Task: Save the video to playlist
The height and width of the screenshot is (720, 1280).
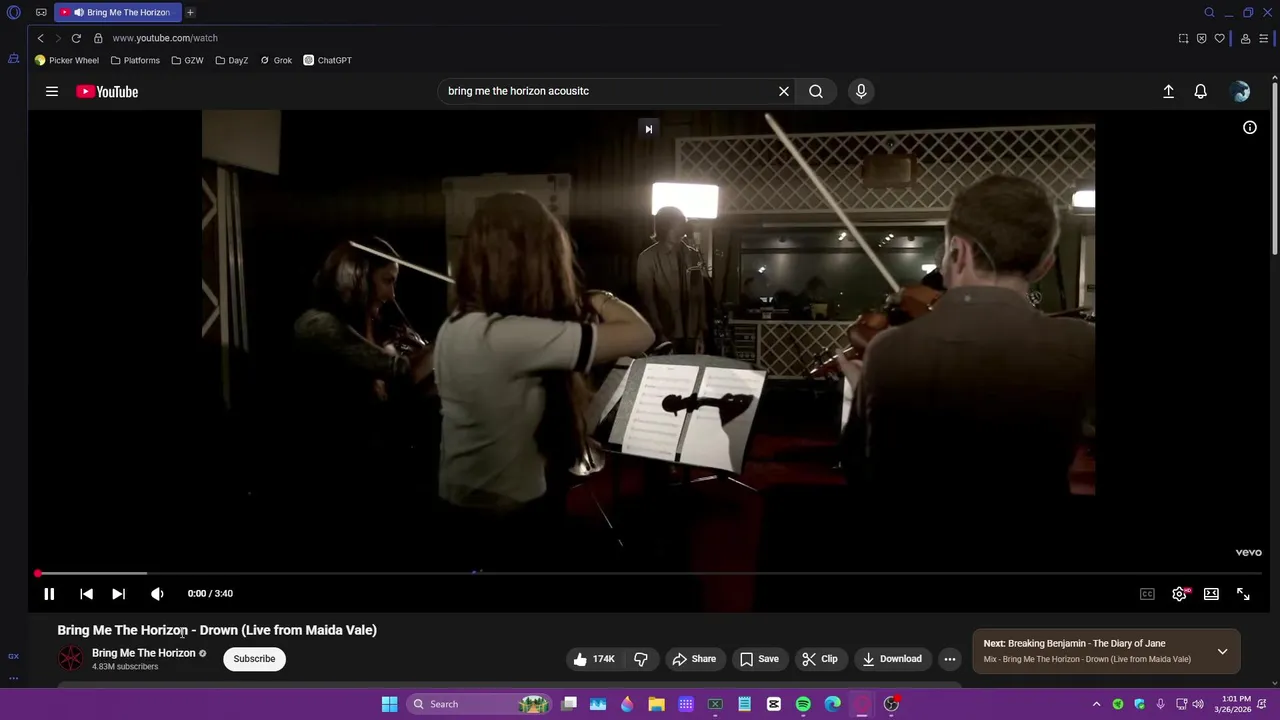Action: pyautogui.click(x=759, y=659)
